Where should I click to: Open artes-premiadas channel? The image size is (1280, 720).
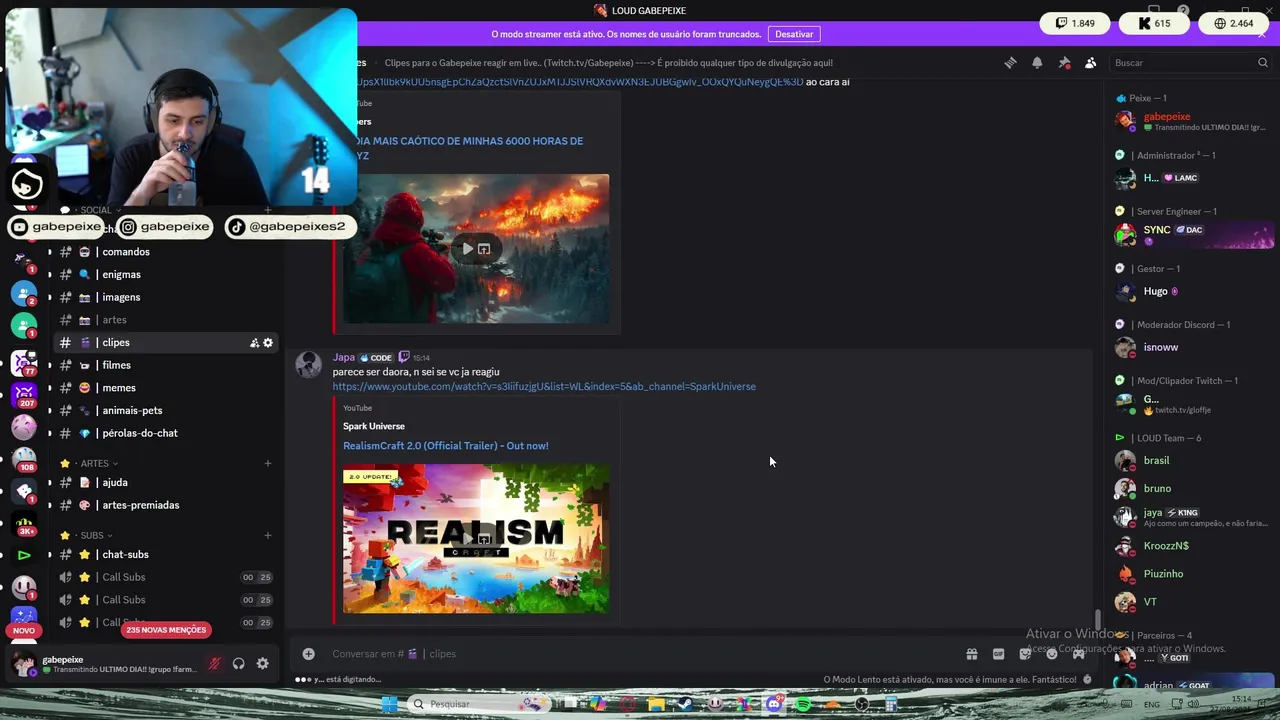point(164,505)
